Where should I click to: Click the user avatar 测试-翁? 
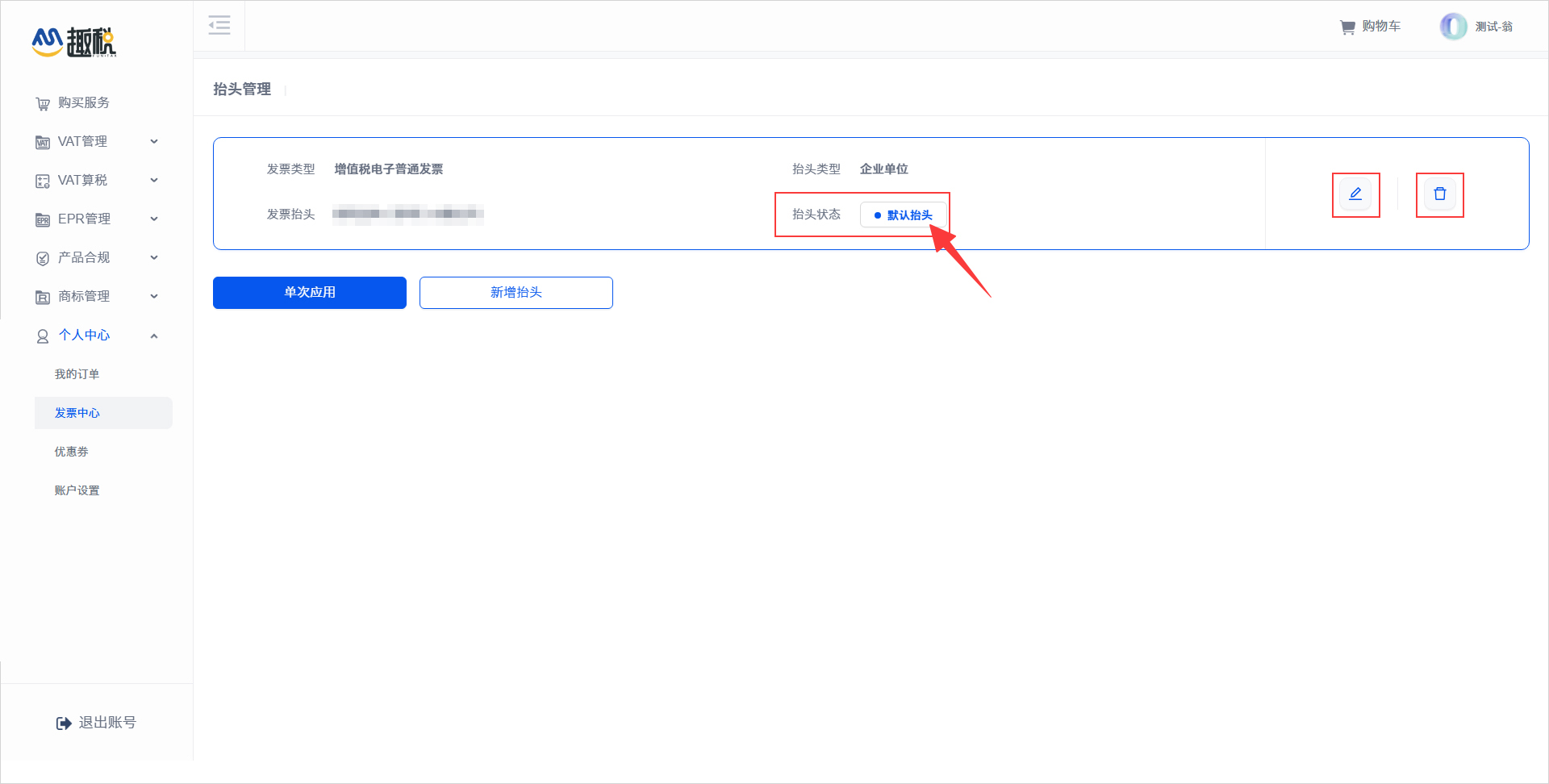click(1454, 26)
